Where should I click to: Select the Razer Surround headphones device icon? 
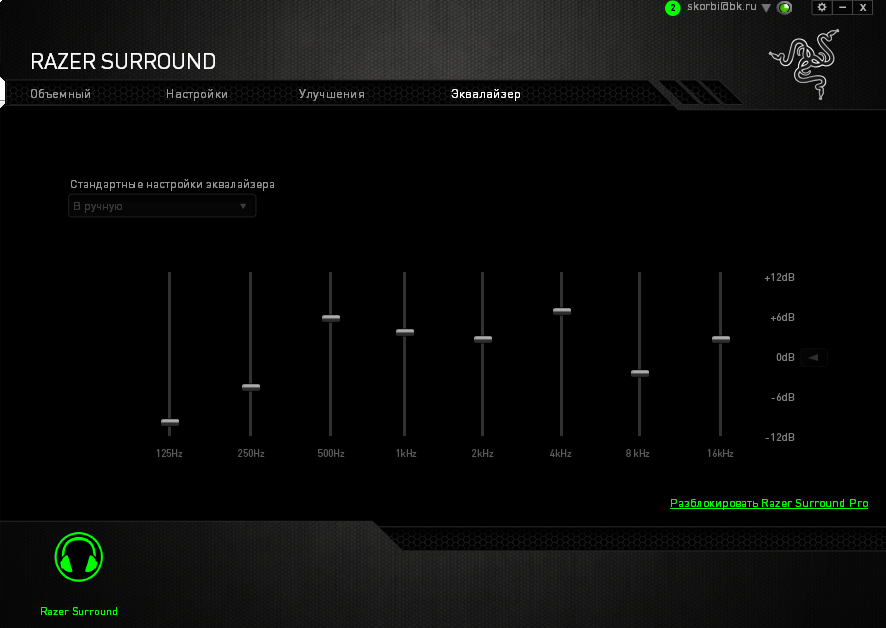[x=79, y=557]
